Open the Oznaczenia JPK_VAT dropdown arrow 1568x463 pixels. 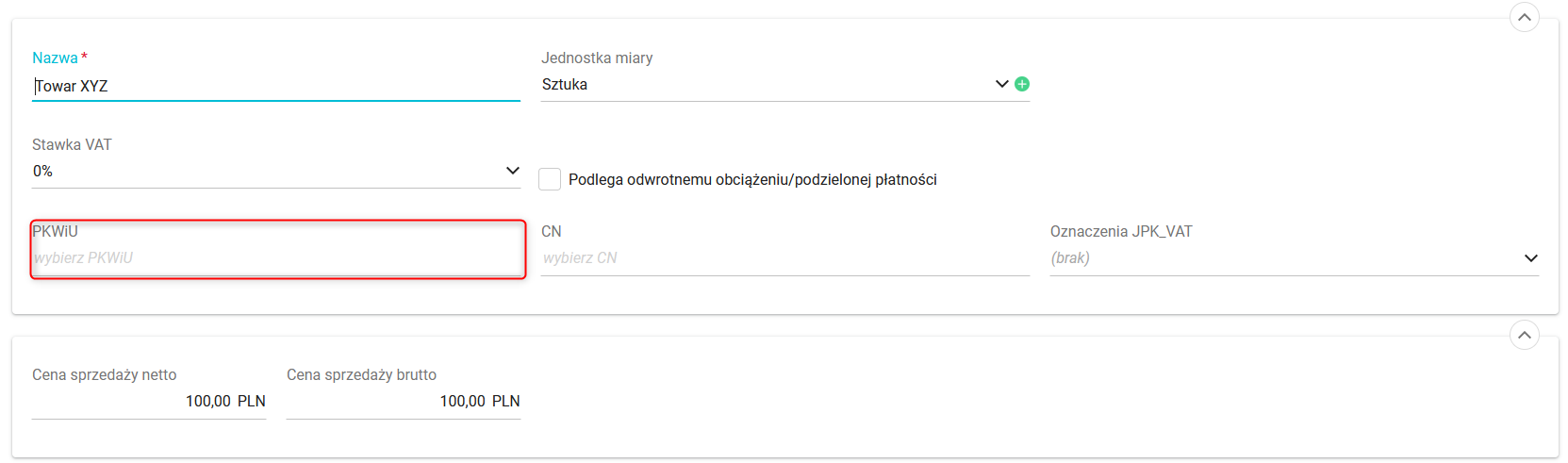pos(1530,257)
